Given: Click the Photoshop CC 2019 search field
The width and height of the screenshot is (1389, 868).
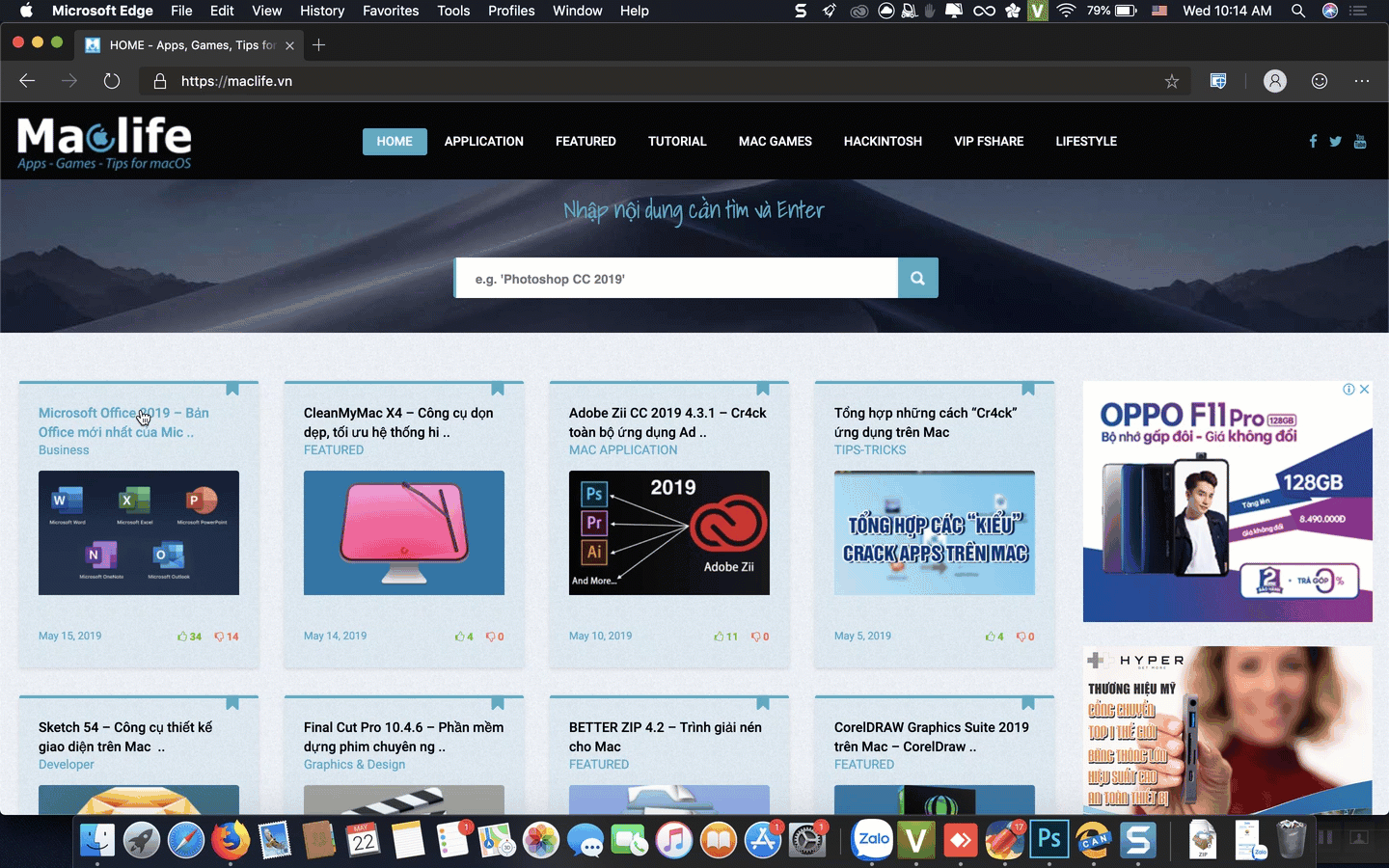Looking at the screenshot, I should 675,278.
